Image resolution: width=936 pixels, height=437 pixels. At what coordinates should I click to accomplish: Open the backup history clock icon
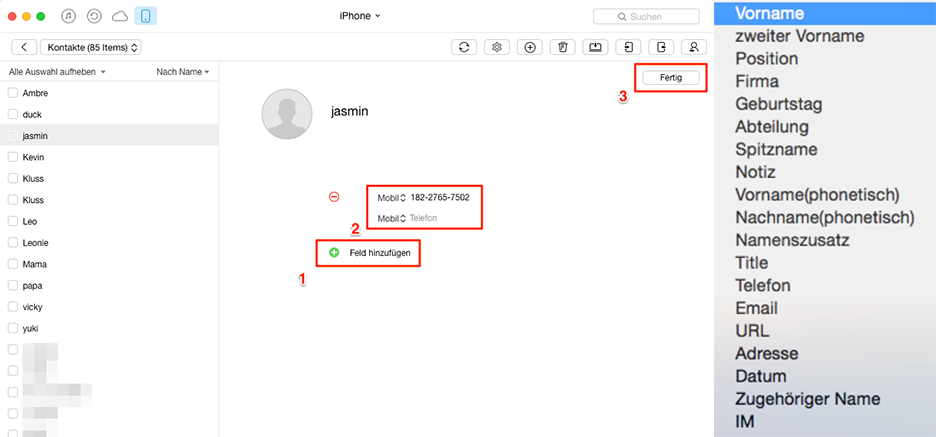[94, 16]
